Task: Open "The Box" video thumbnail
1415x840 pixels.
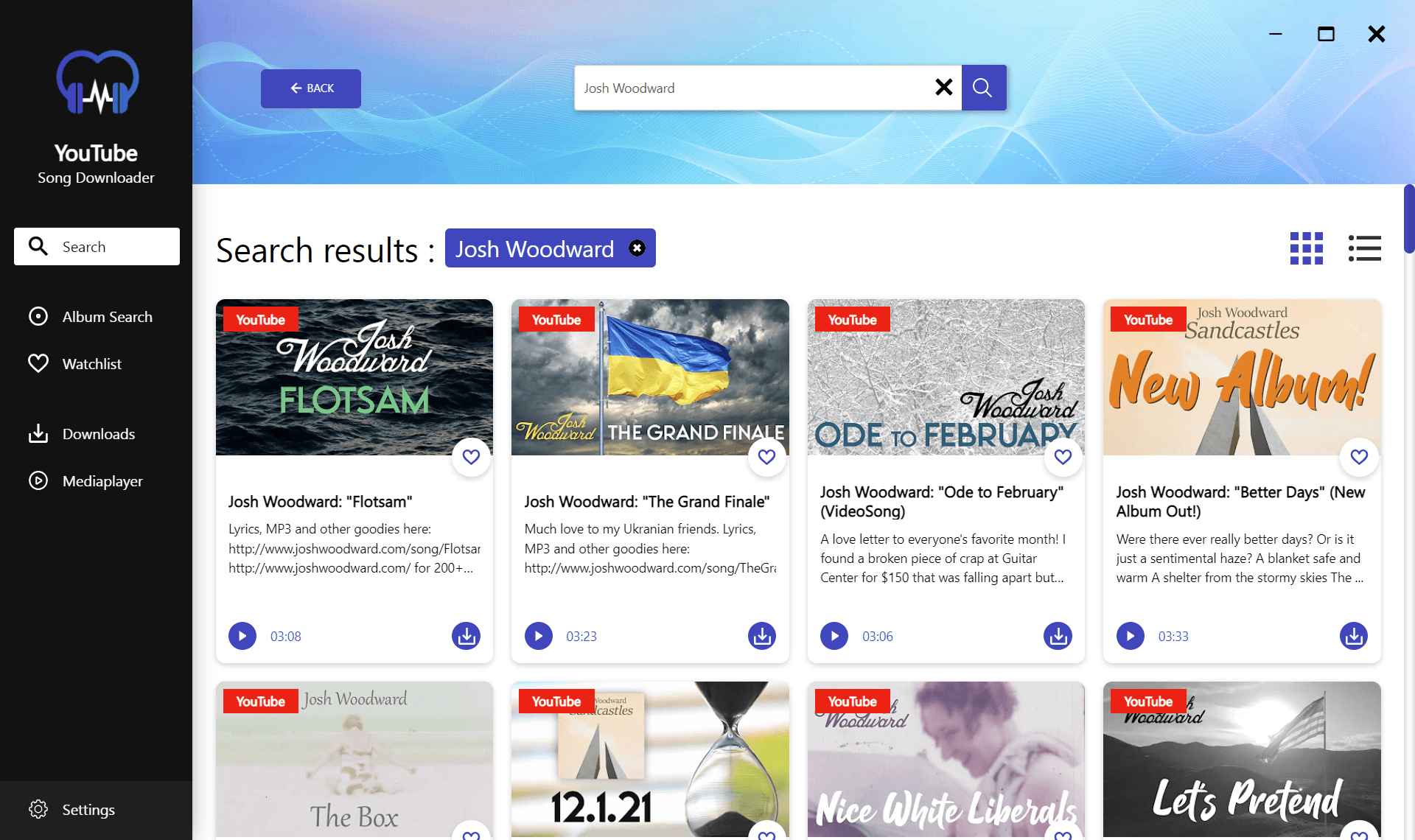Action: [354, 760]
